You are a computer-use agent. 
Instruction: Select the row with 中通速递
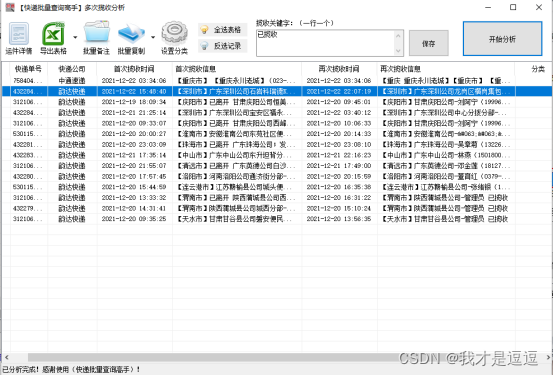click(276, 81)
